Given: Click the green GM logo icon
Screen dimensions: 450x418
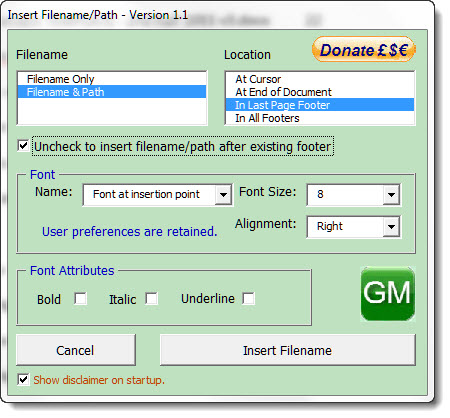Looking at the screenshot, I should 388,294.
